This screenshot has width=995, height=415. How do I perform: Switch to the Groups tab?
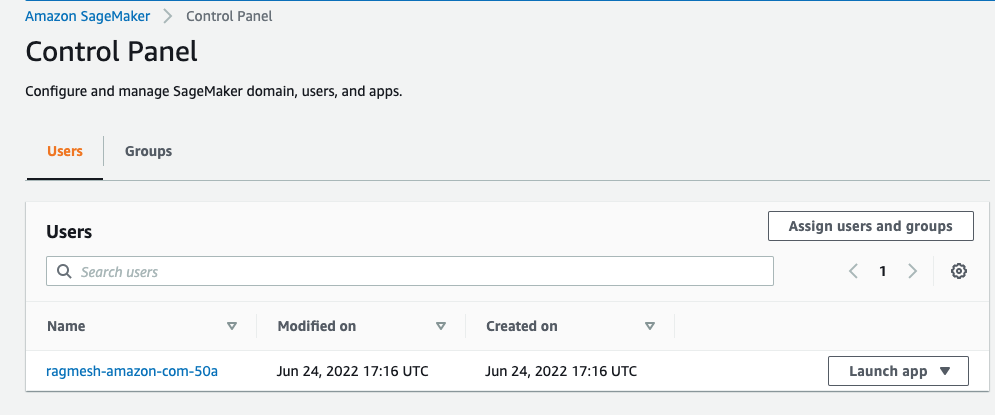[x=148, y=151]
